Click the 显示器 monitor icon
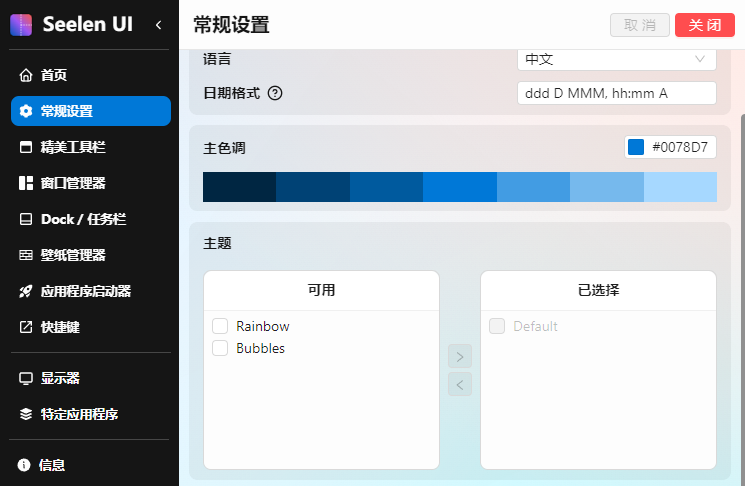The image size is (745, 486). [26, 378]
